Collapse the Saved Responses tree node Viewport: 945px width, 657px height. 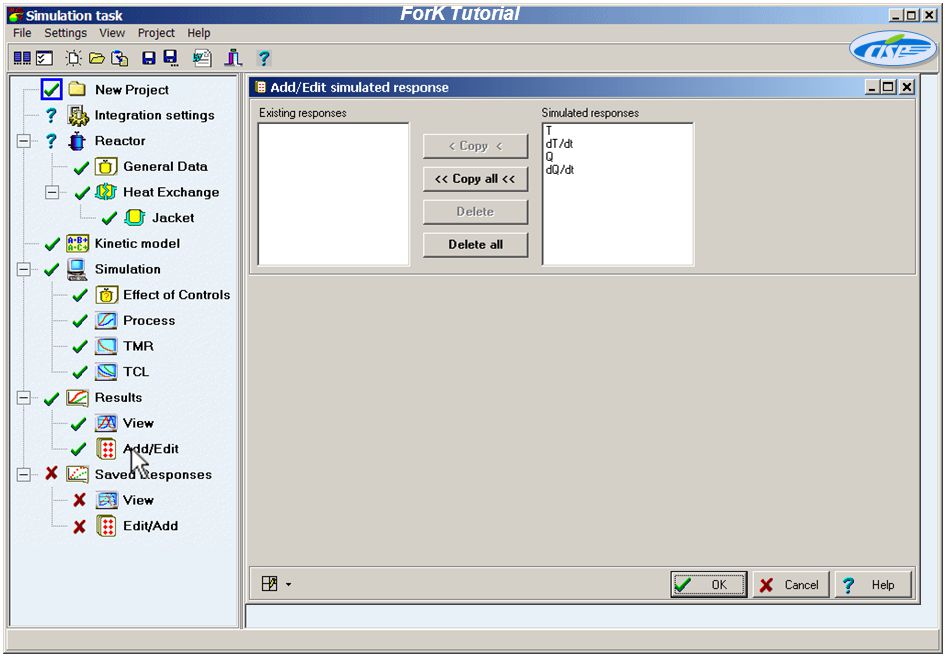(24, 474)
